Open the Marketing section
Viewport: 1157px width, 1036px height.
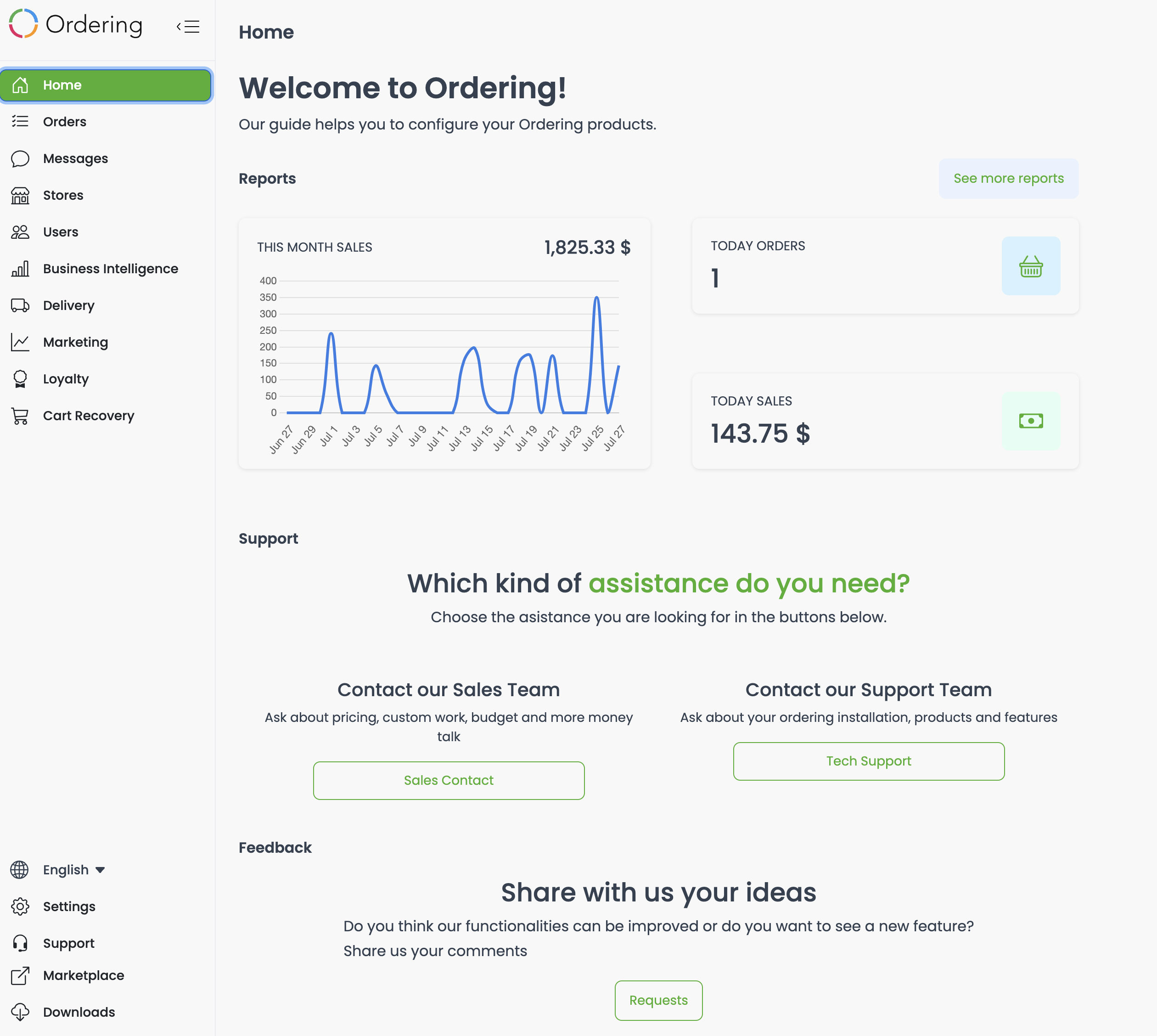[x=106, y=342]
